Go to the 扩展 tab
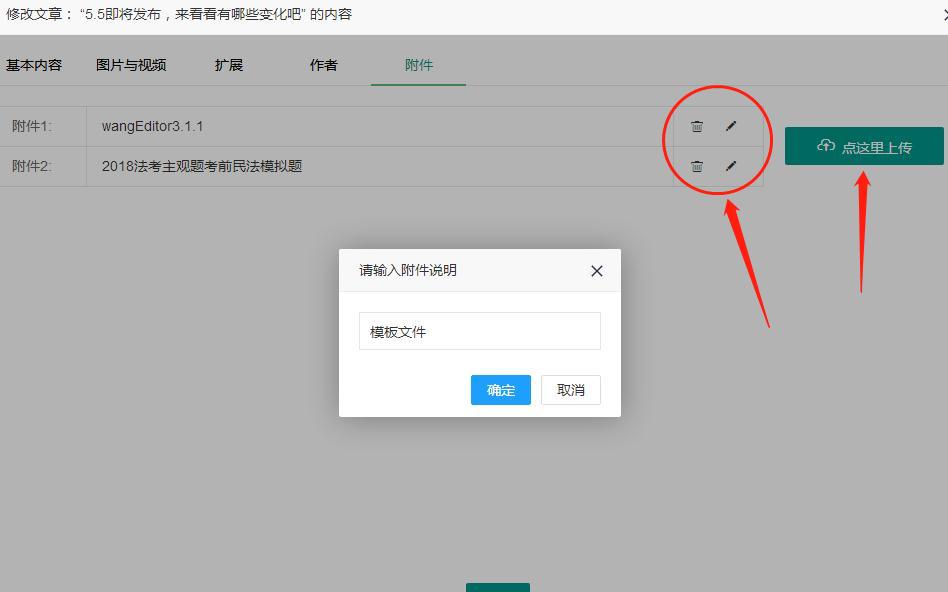This screenshot has height=592, width=948. coord(229,65)
